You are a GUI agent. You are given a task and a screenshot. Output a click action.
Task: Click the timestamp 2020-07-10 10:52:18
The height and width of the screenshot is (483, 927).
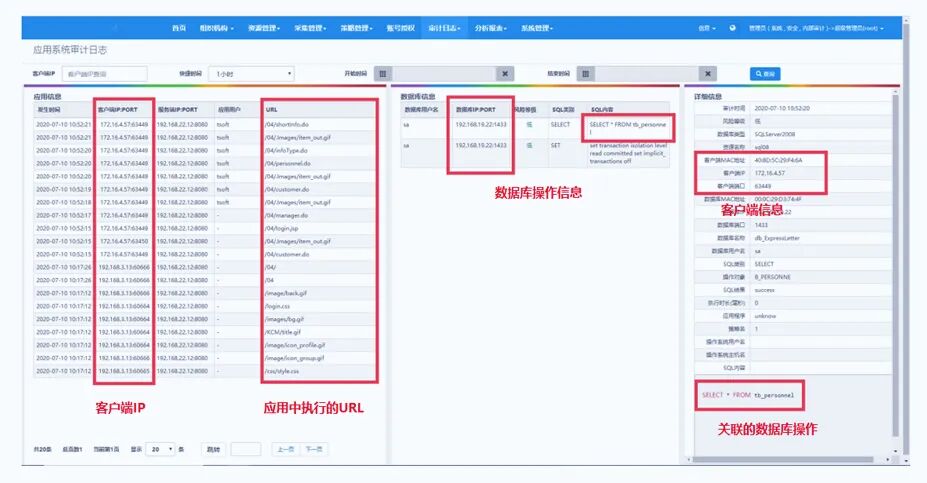[64, 203]
